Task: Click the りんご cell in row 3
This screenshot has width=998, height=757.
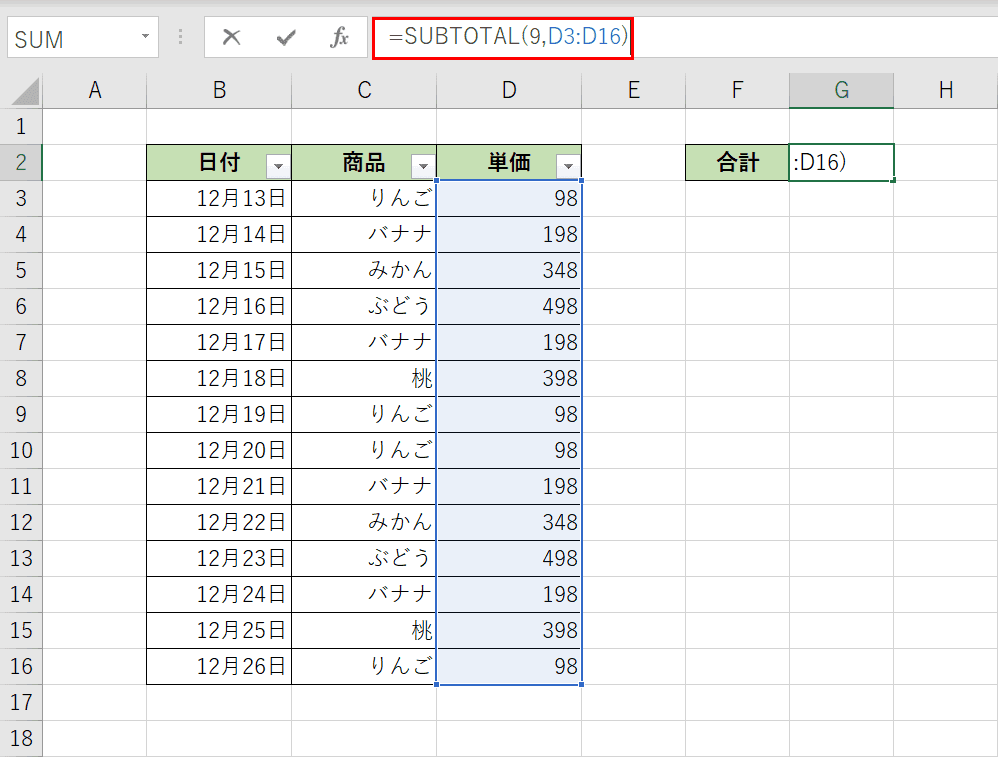Action: 364,199
